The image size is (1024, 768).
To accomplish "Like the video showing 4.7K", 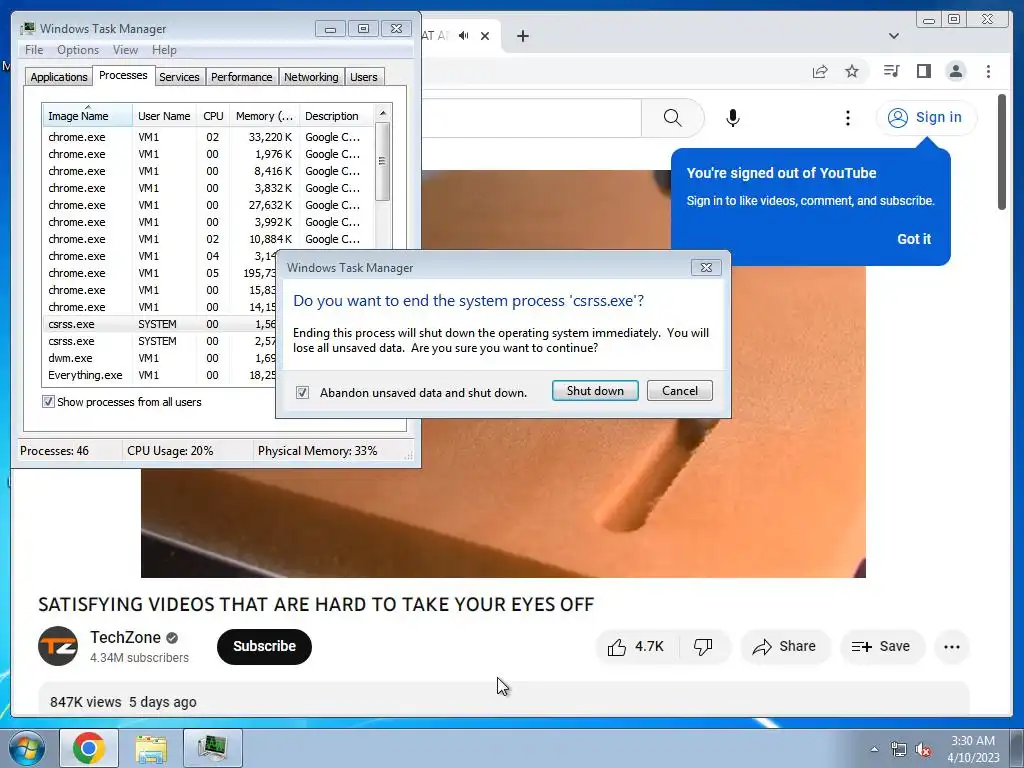I will (x=637, y=647).
